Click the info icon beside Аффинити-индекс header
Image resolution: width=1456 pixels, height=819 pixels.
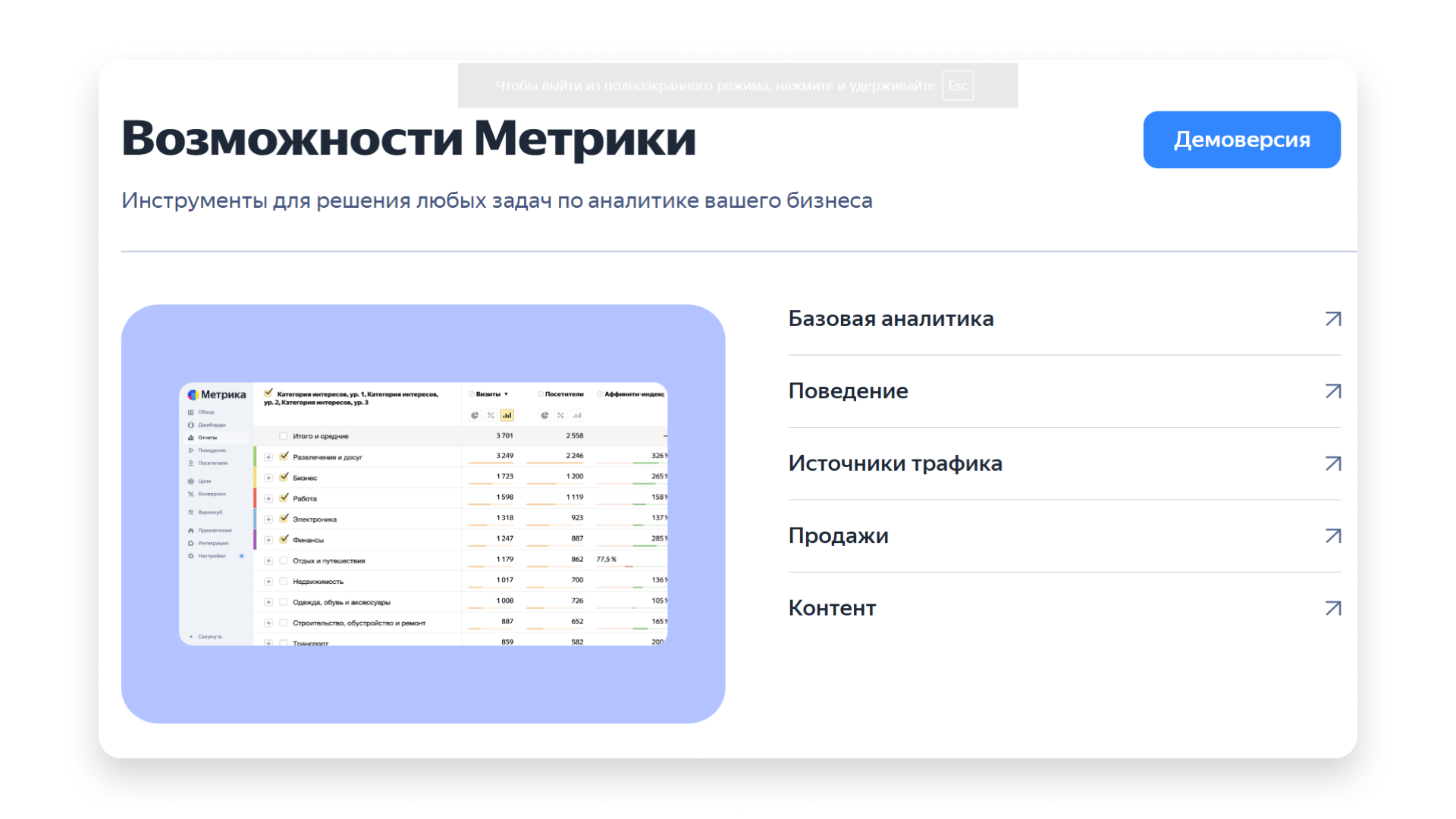pyautogui.click(x=600, y=394)
